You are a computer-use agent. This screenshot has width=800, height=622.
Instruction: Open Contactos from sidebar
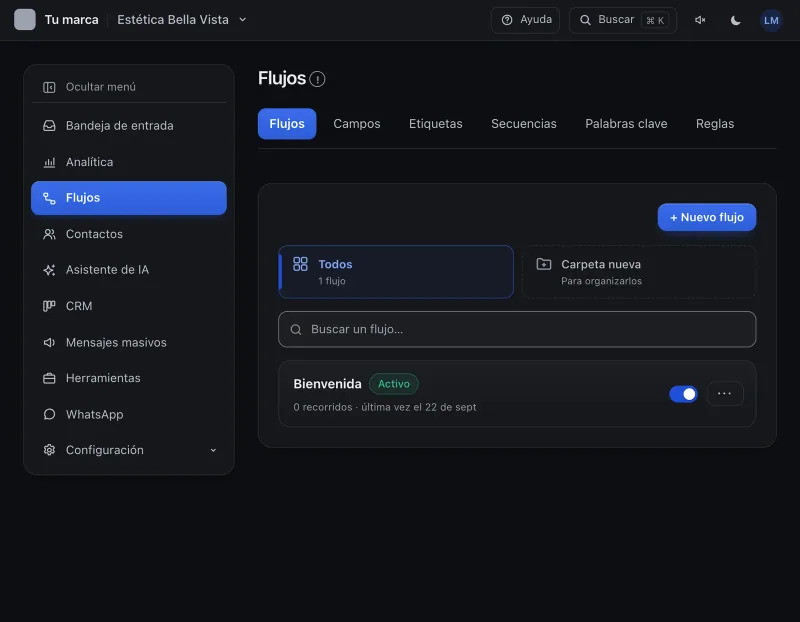click(129, 234)
